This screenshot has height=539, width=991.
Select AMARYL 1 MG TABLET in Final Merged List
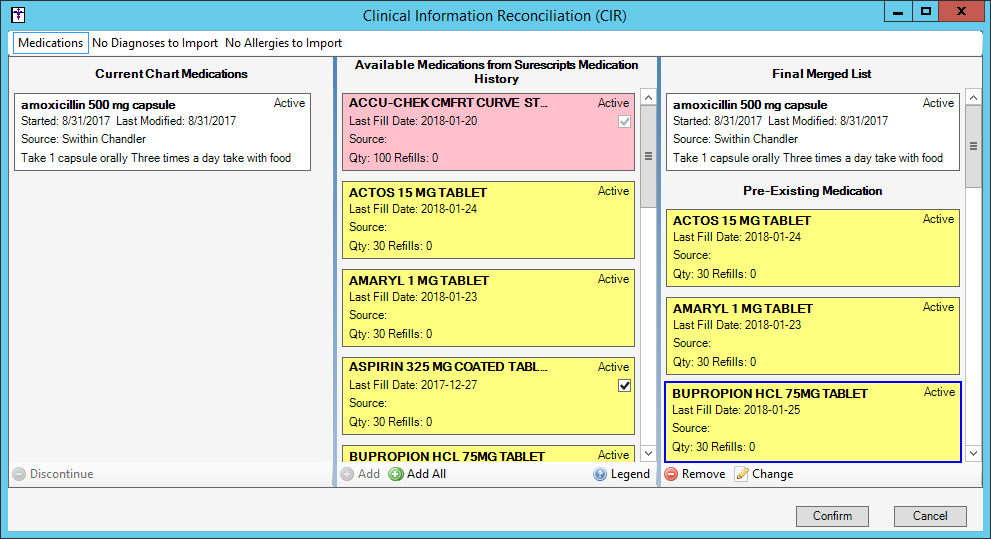(x=813, y=336)
